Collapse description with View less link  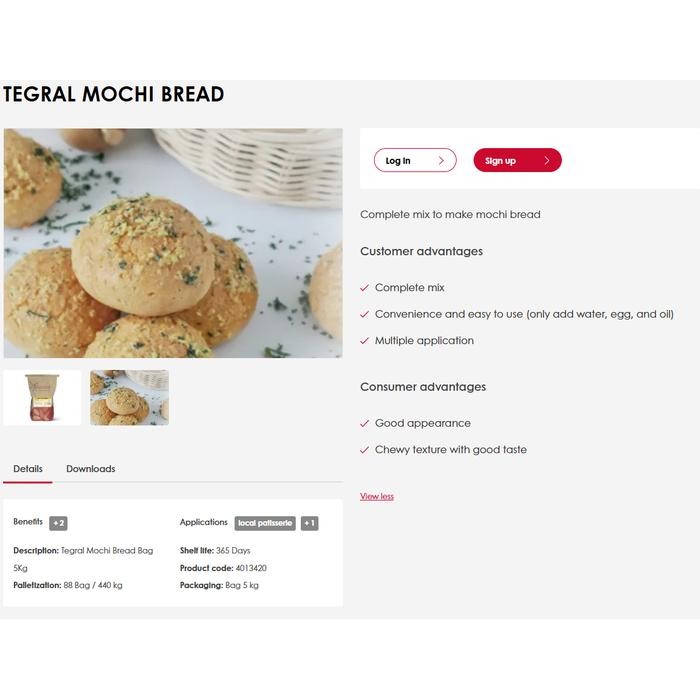pyautogui.click(x=377, y=496)
